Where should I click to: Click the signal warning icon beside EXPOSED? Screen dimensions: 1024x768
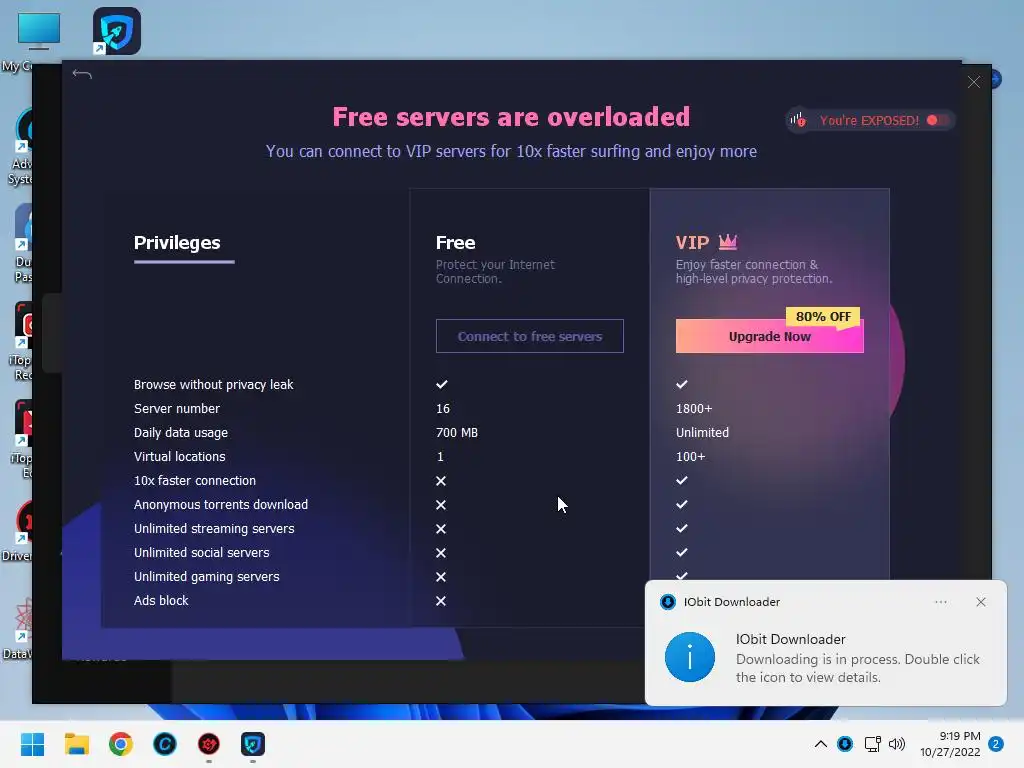797,120
